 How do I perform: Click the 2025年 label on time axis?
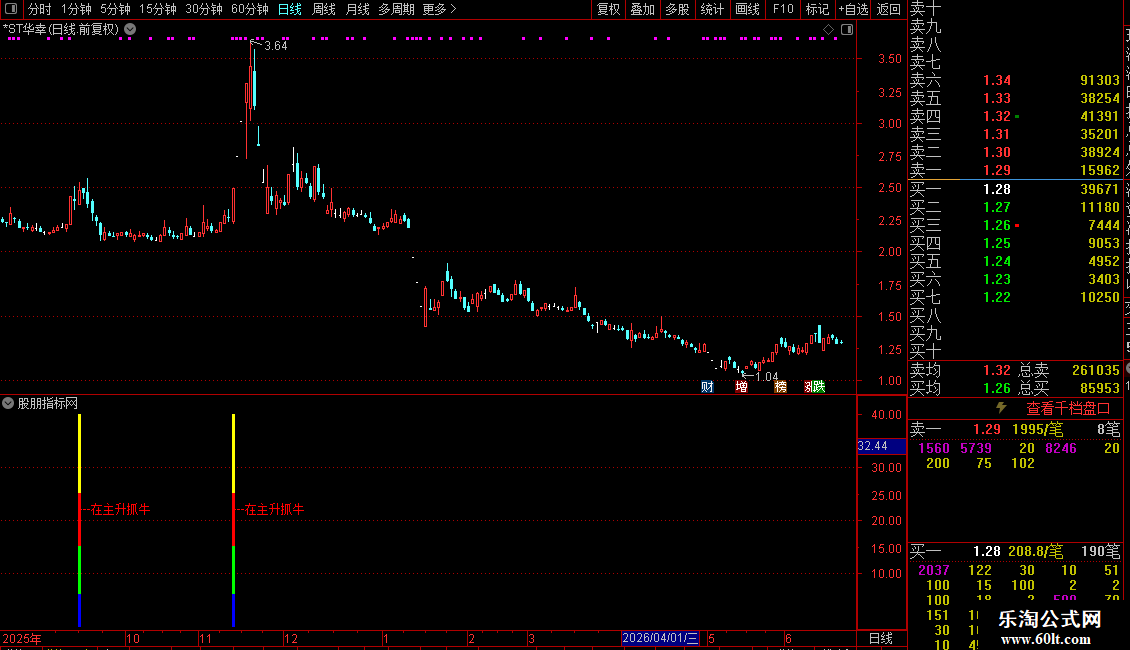[x=22, y=638]
